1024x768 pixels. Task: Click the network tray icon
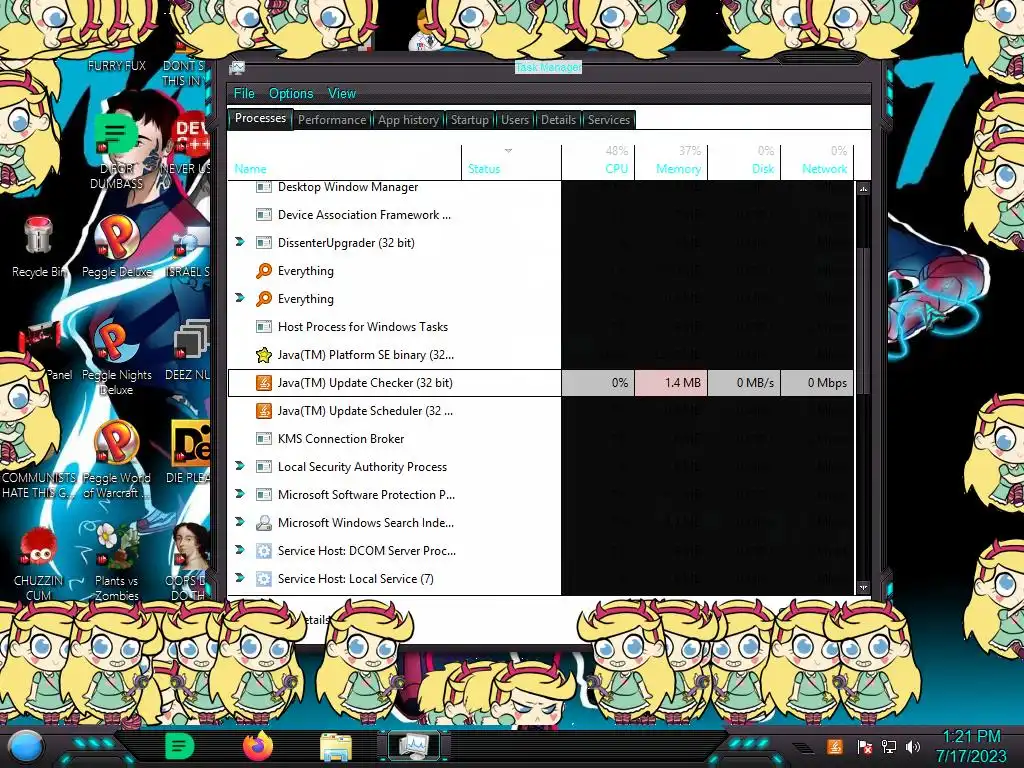[x=888, y=746]
